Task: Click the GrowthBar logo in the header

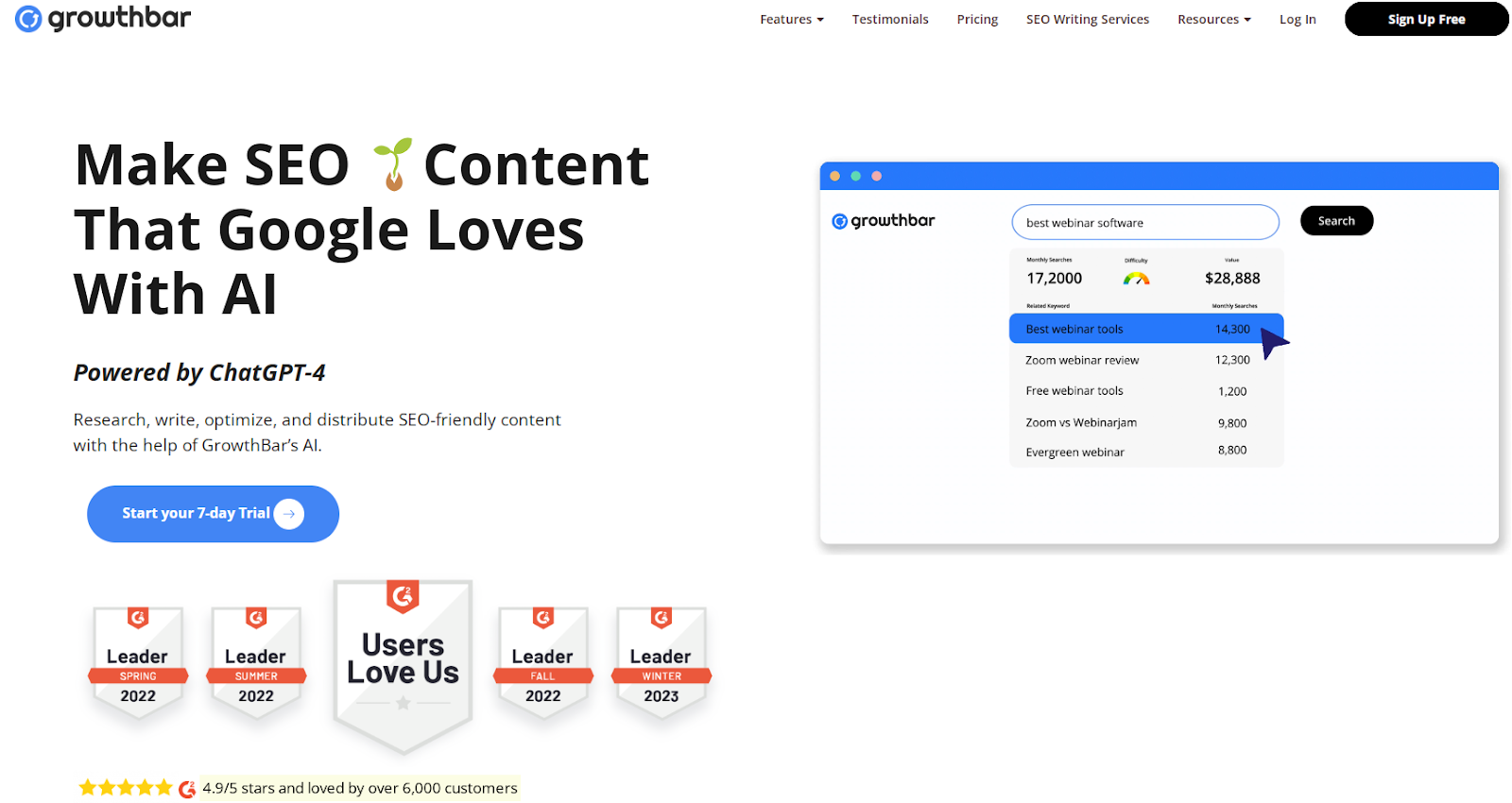Action: click(x=103, y=18)
